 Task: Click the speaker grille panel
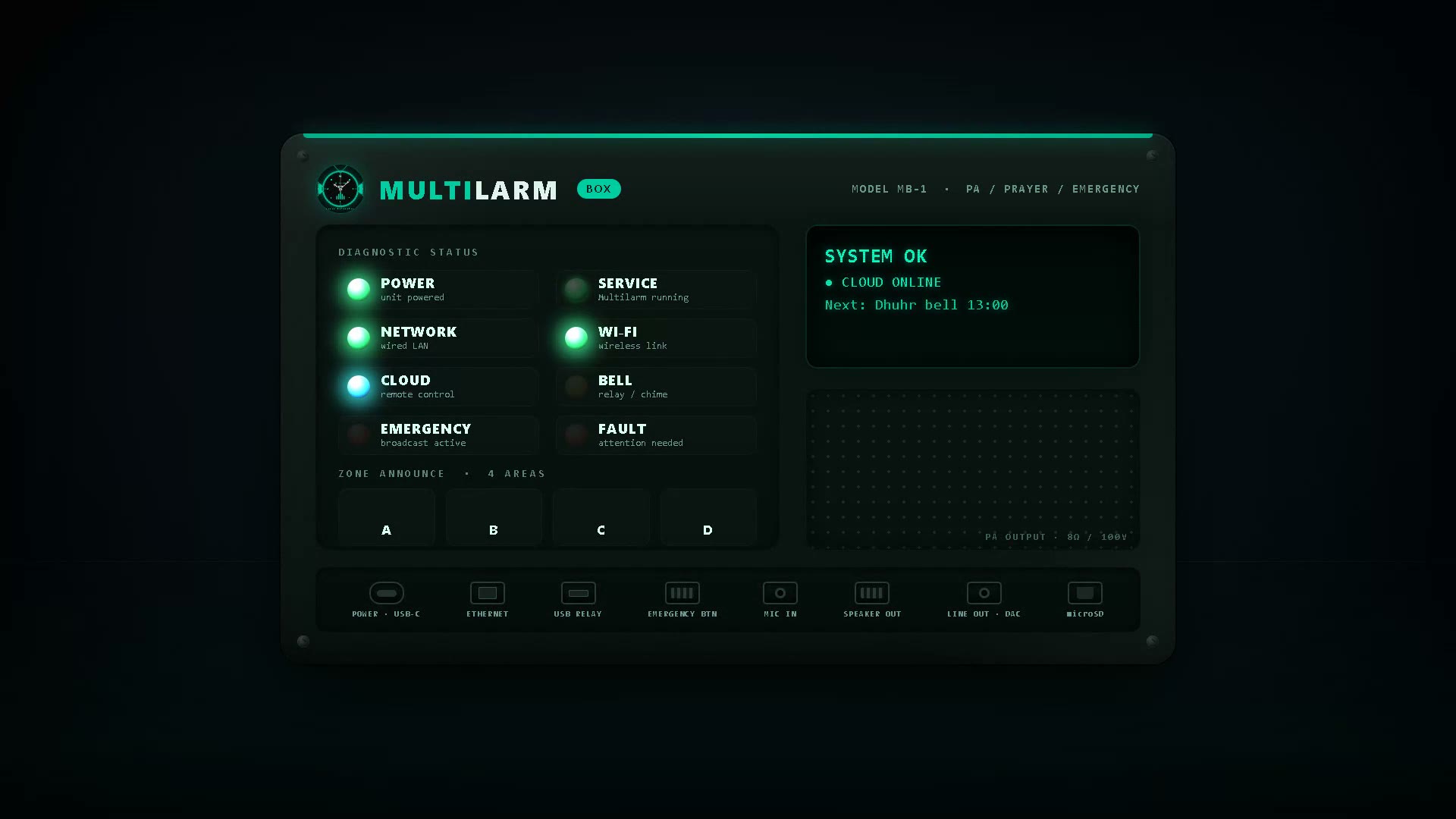tap(973, 469)
